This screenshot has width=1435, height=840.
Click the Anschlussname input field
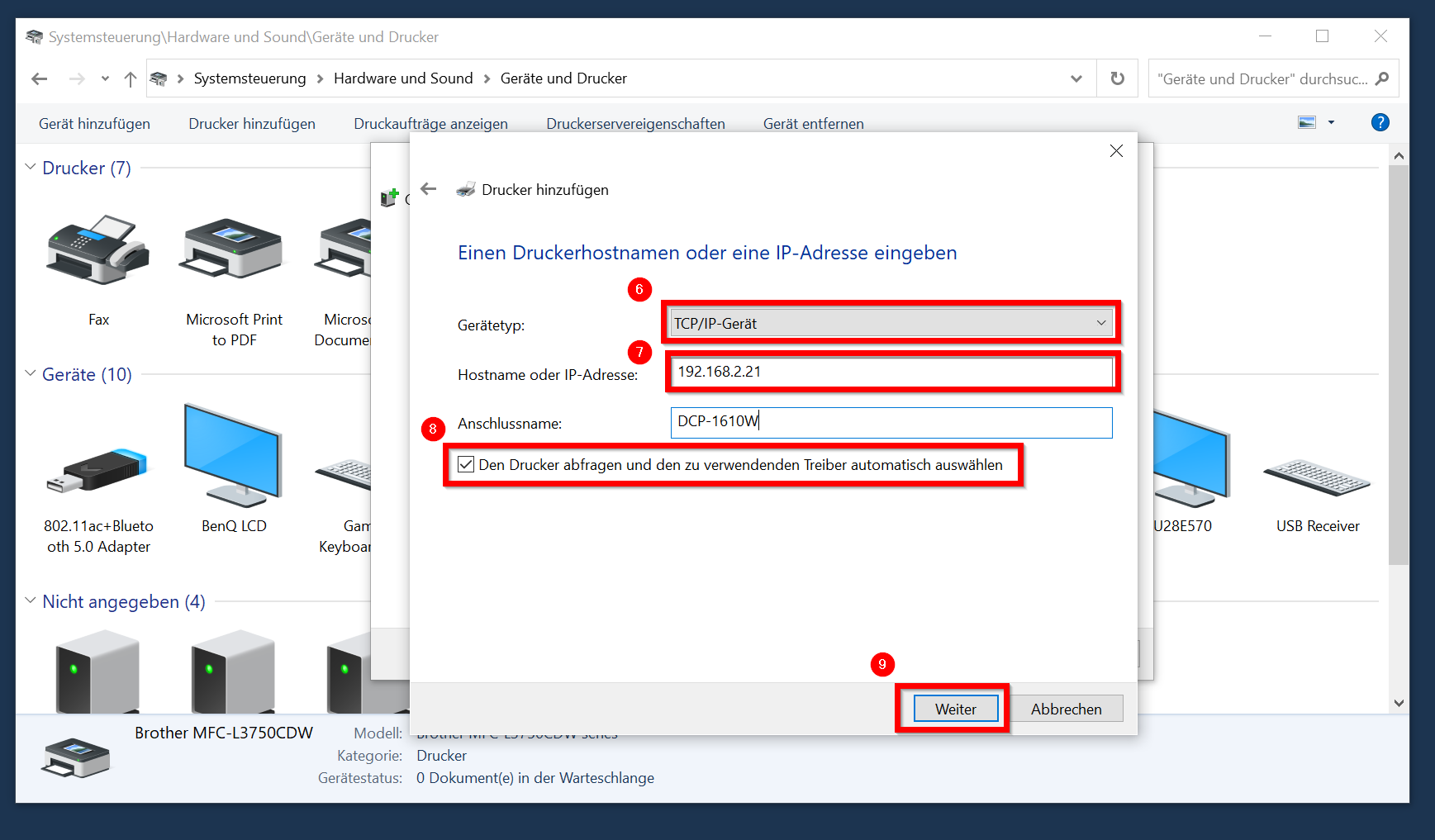(x=891, y=422)
